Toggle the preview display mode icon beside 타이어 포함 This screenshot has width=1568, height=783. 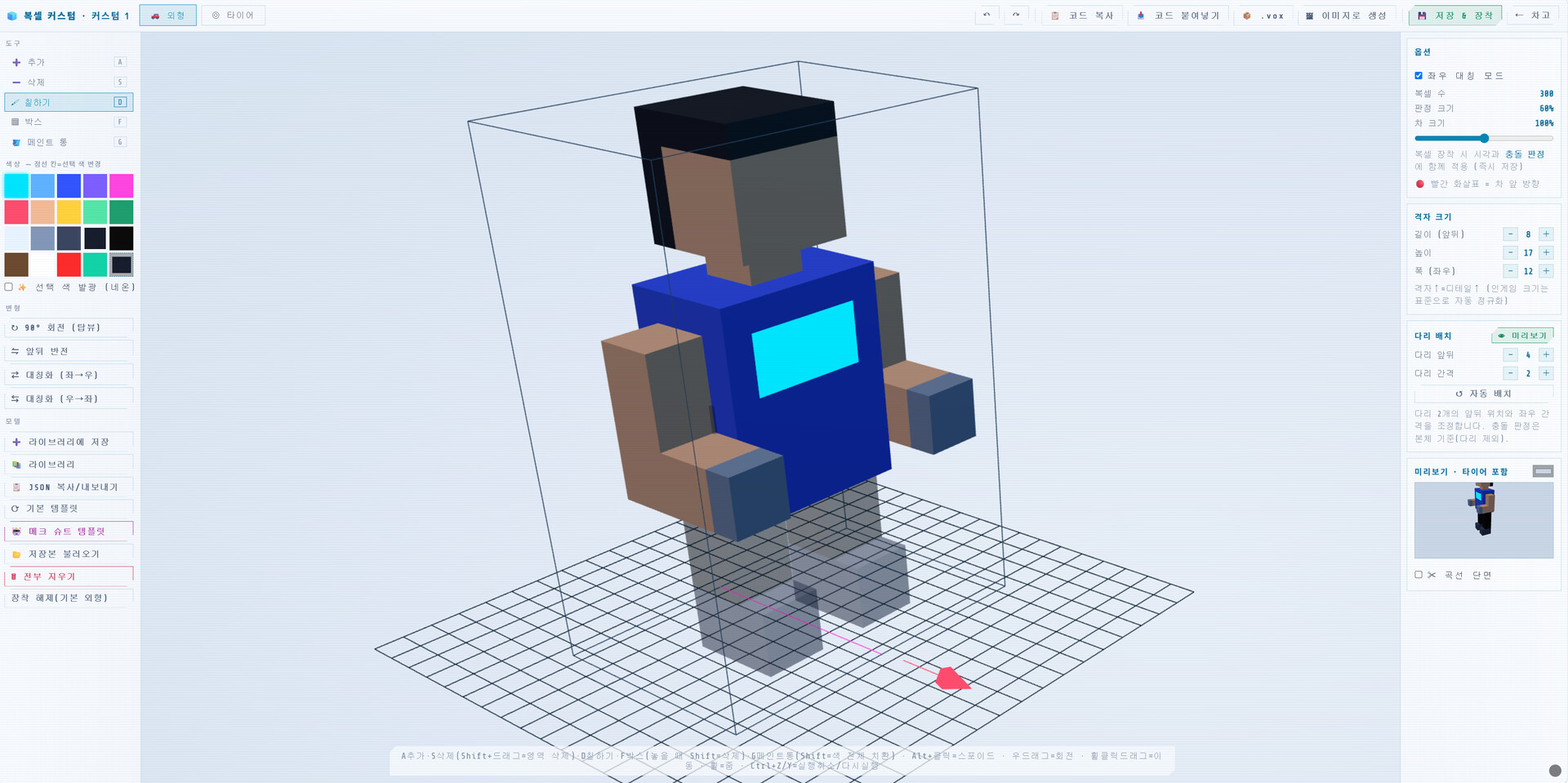click(1543, 471)
